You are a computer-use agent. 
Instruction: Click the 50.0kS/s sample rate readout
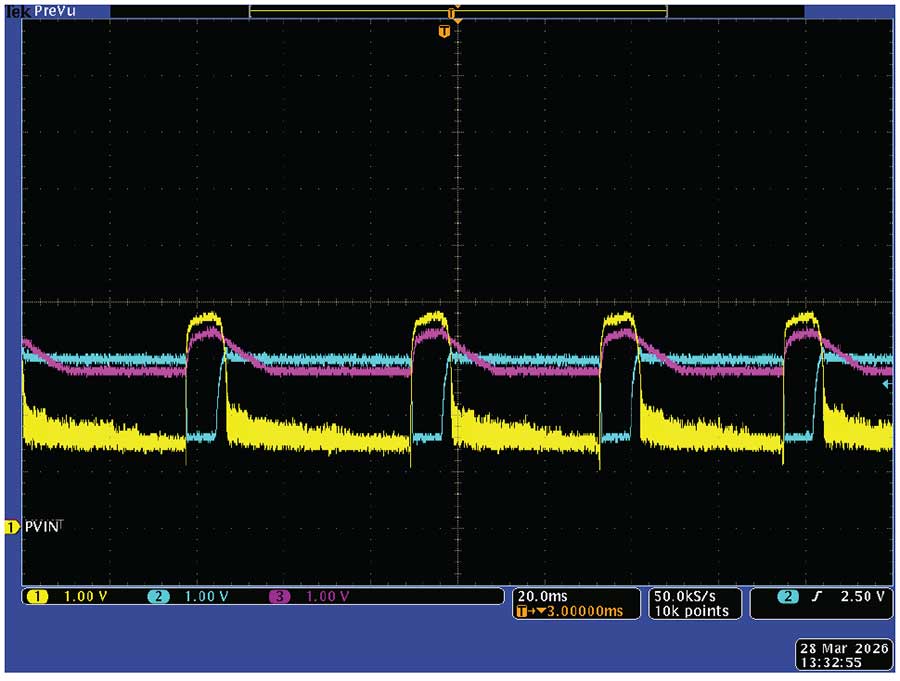tap(685, 597)
